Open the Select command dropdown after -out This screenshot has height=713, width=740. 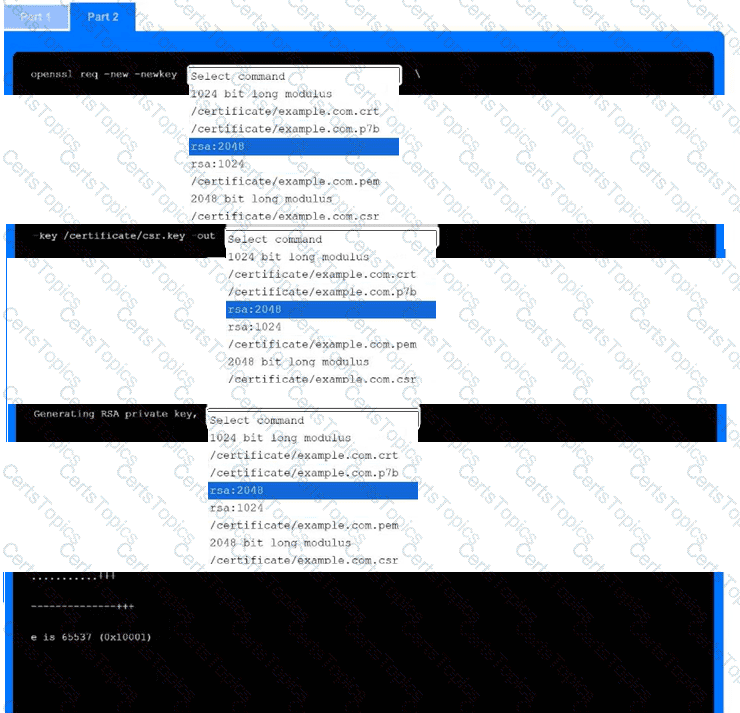331,239
